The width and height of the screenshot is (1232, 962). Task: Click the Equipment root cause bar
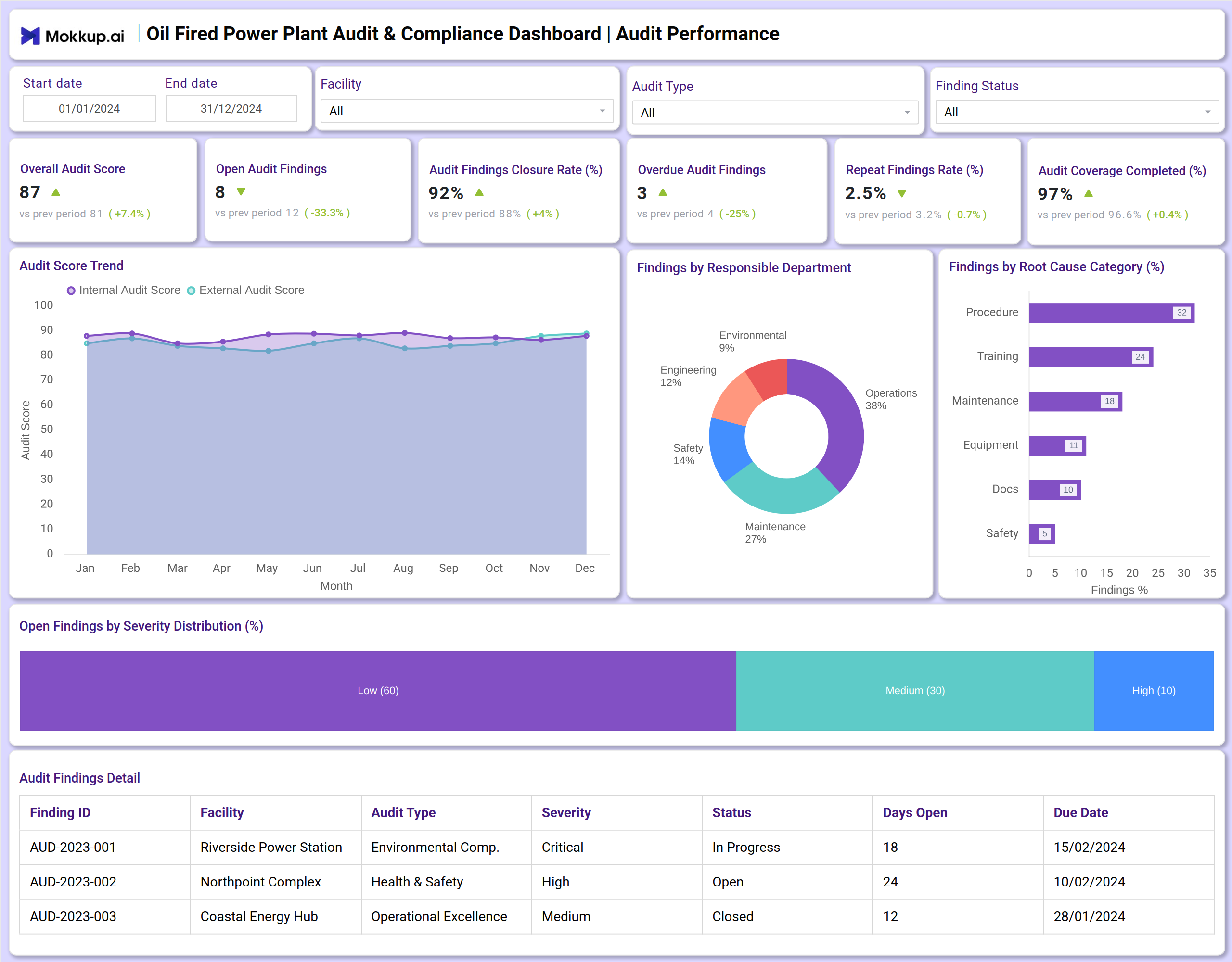1057,445
